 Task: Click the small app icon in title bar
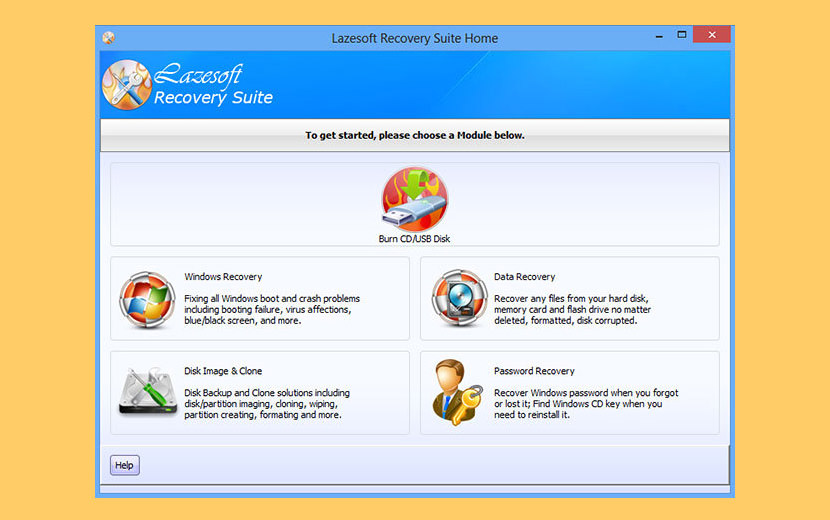point(109,38)
